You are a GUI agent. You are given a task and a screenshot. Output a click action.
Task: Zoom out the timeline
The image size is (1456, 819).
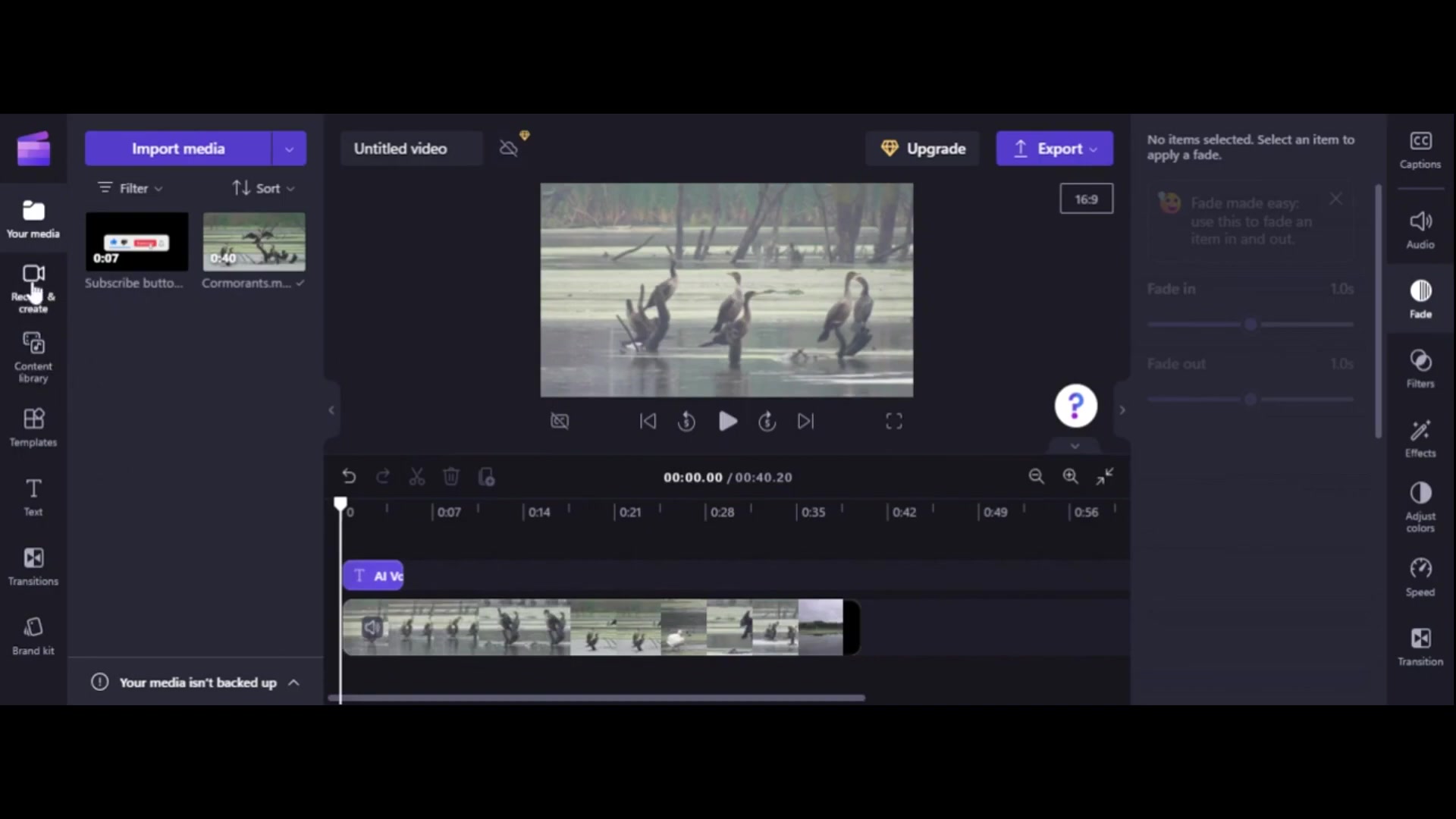pos(1036,476)
